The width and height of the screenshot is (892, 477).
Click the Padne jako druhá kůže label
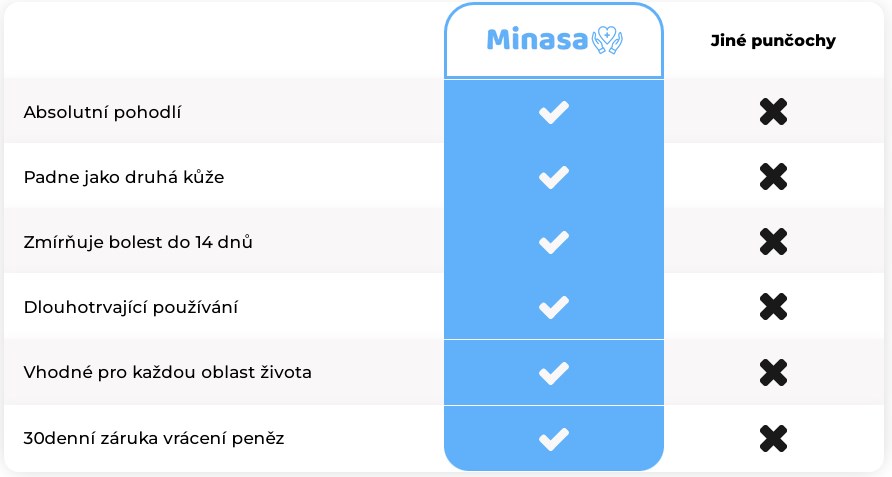(x=124, y=177)
